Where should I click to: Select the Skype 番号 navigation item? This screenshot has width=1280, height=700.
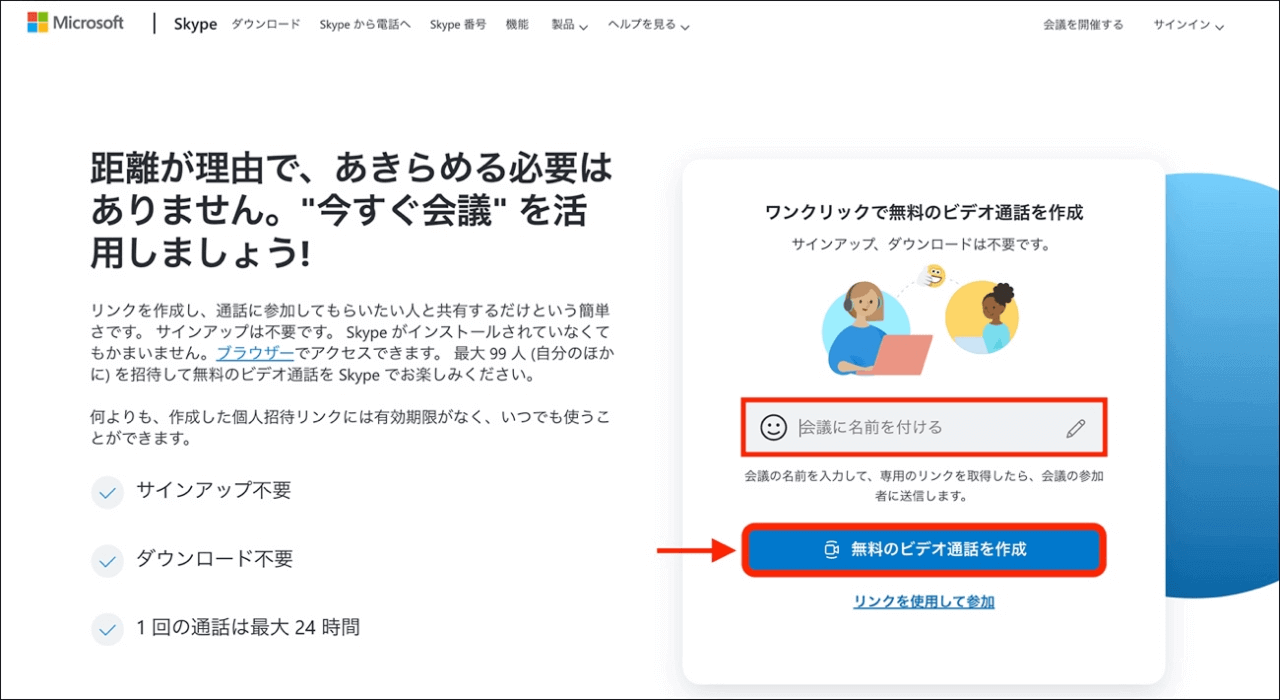(x=458, y=24)
